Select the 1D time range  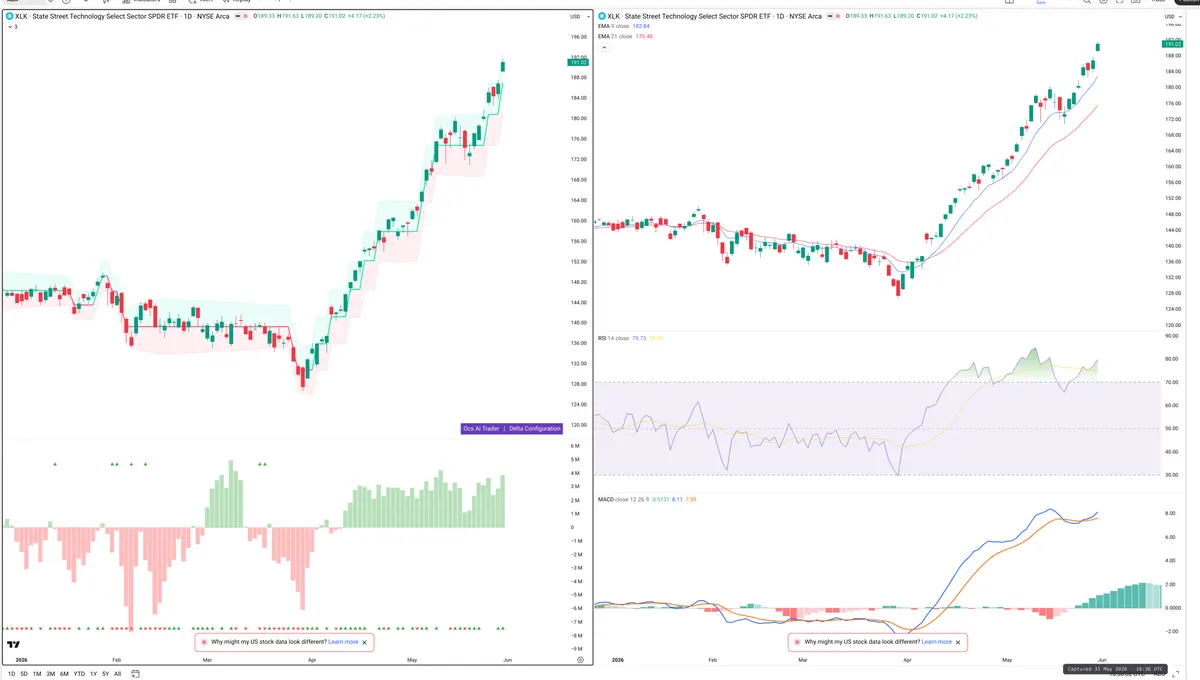pos(12,674)
